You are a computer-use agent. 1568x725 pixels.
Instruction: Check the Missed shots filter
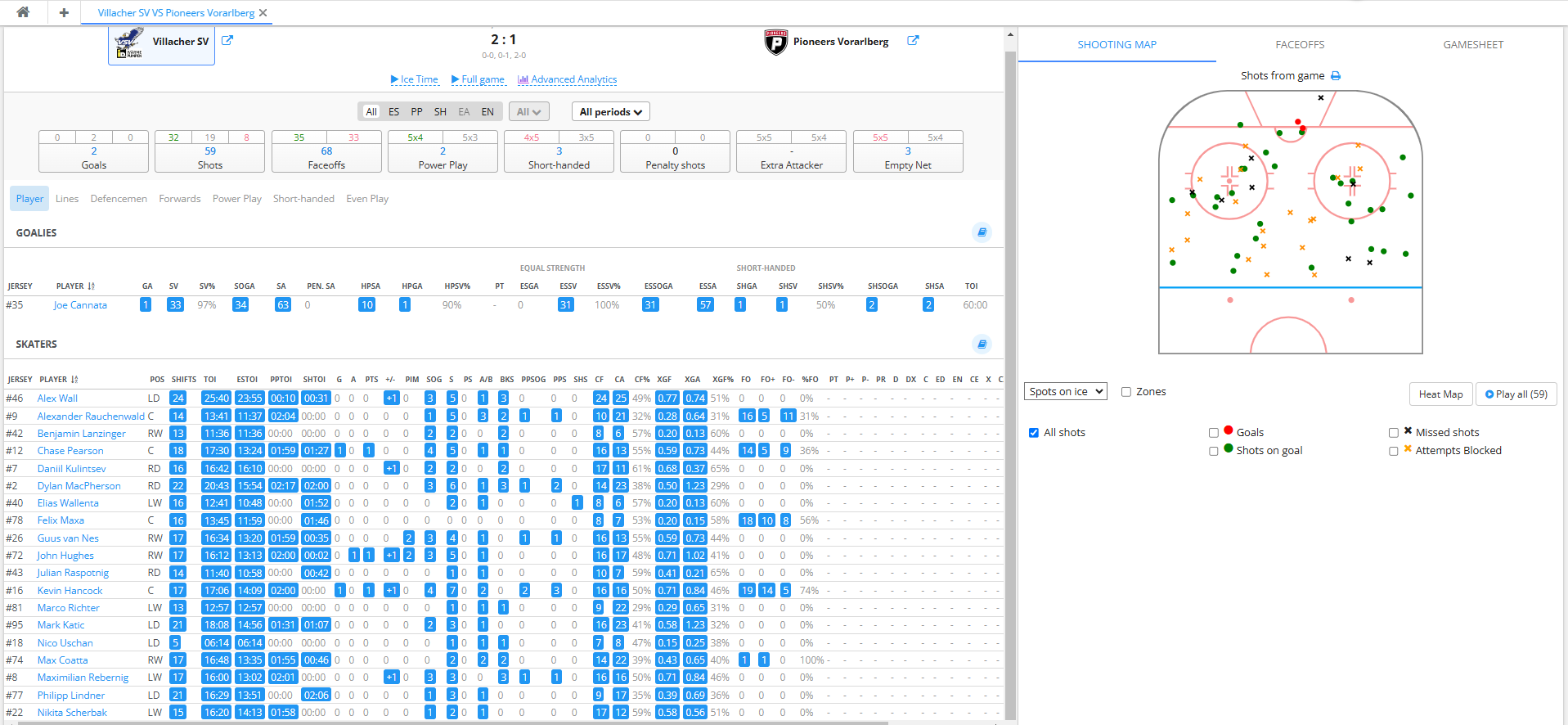pyautogui.click(x=1394, y=433)
